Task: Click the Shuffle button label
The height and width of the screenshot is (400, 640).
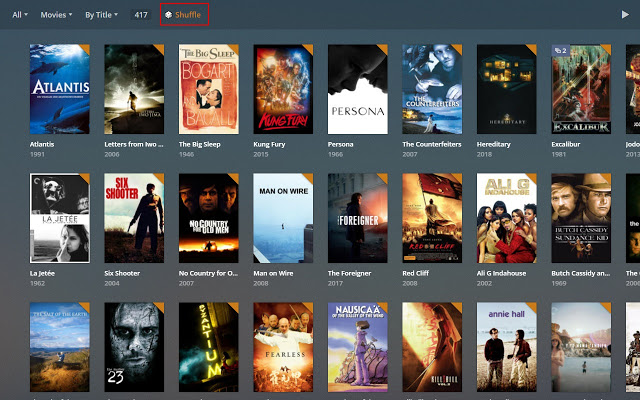Action: click(188, 15)
